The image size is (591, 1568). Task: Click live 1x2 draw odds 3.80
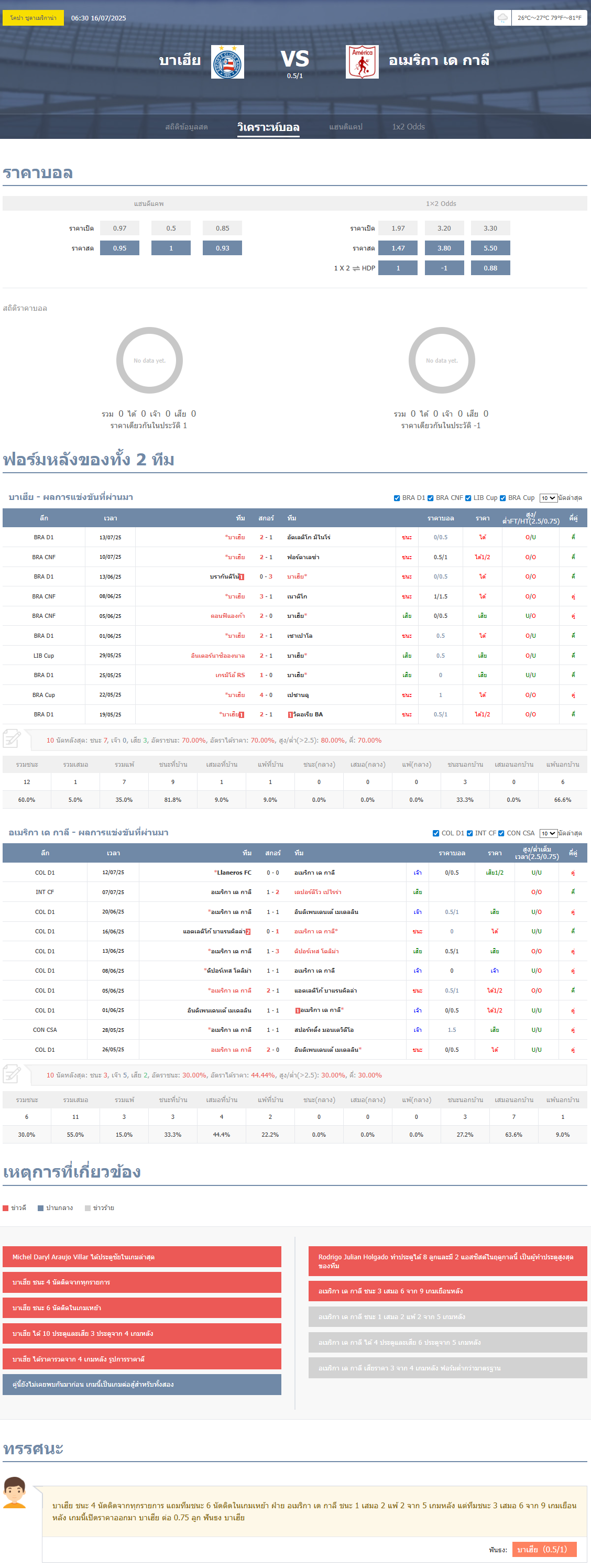point(444,248)
